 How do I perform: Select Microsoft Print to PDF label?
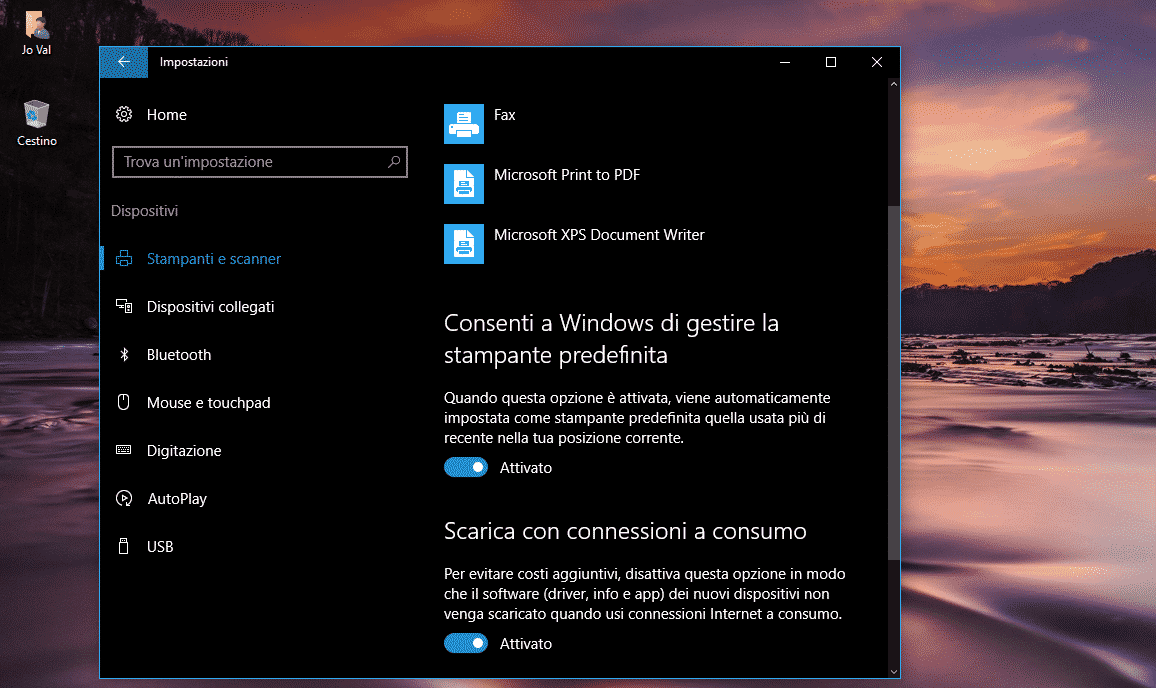567,175
